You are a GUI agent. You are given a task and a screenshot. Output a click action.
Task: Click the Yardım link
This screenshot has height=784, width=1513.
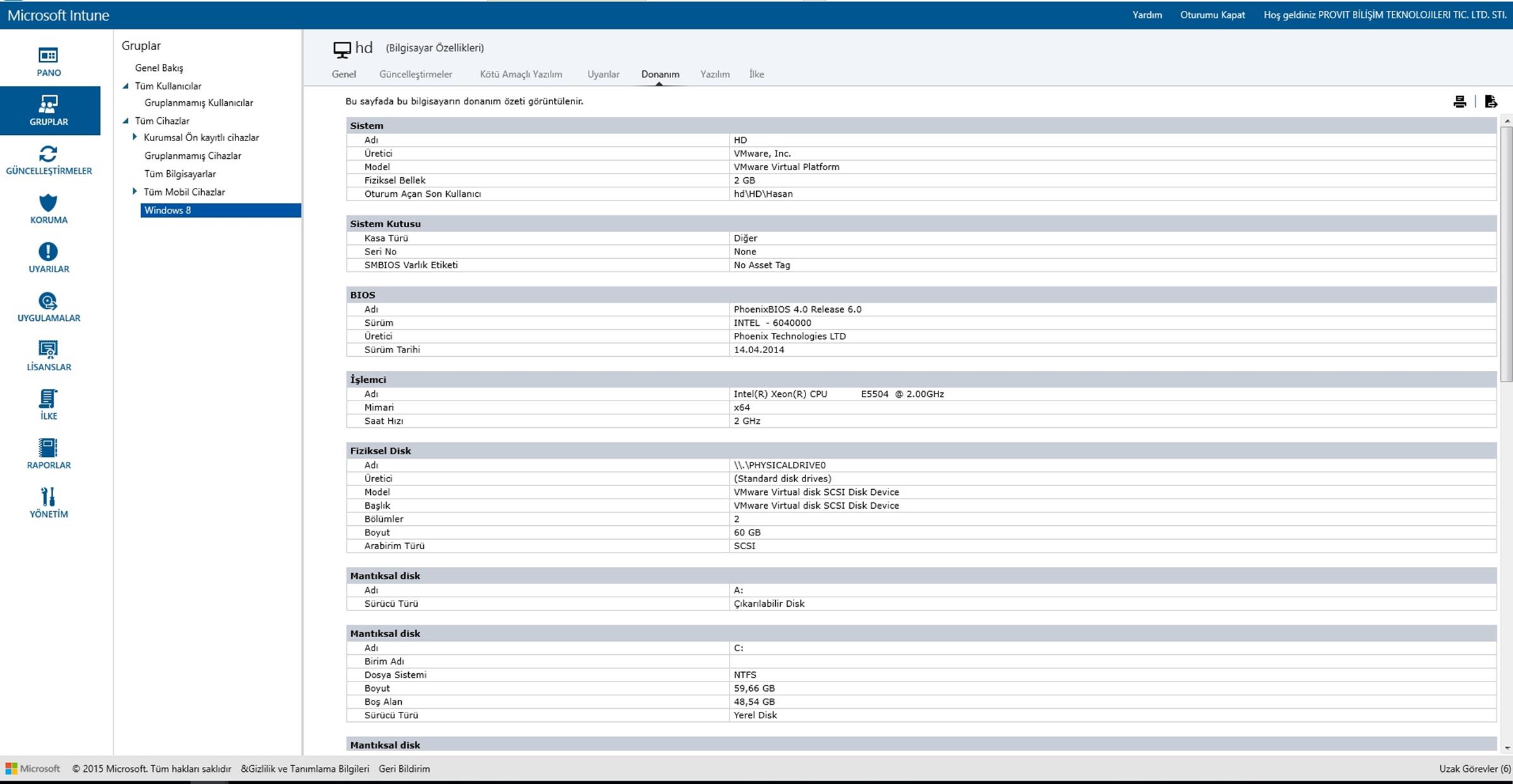click(x=1147, y=15)
